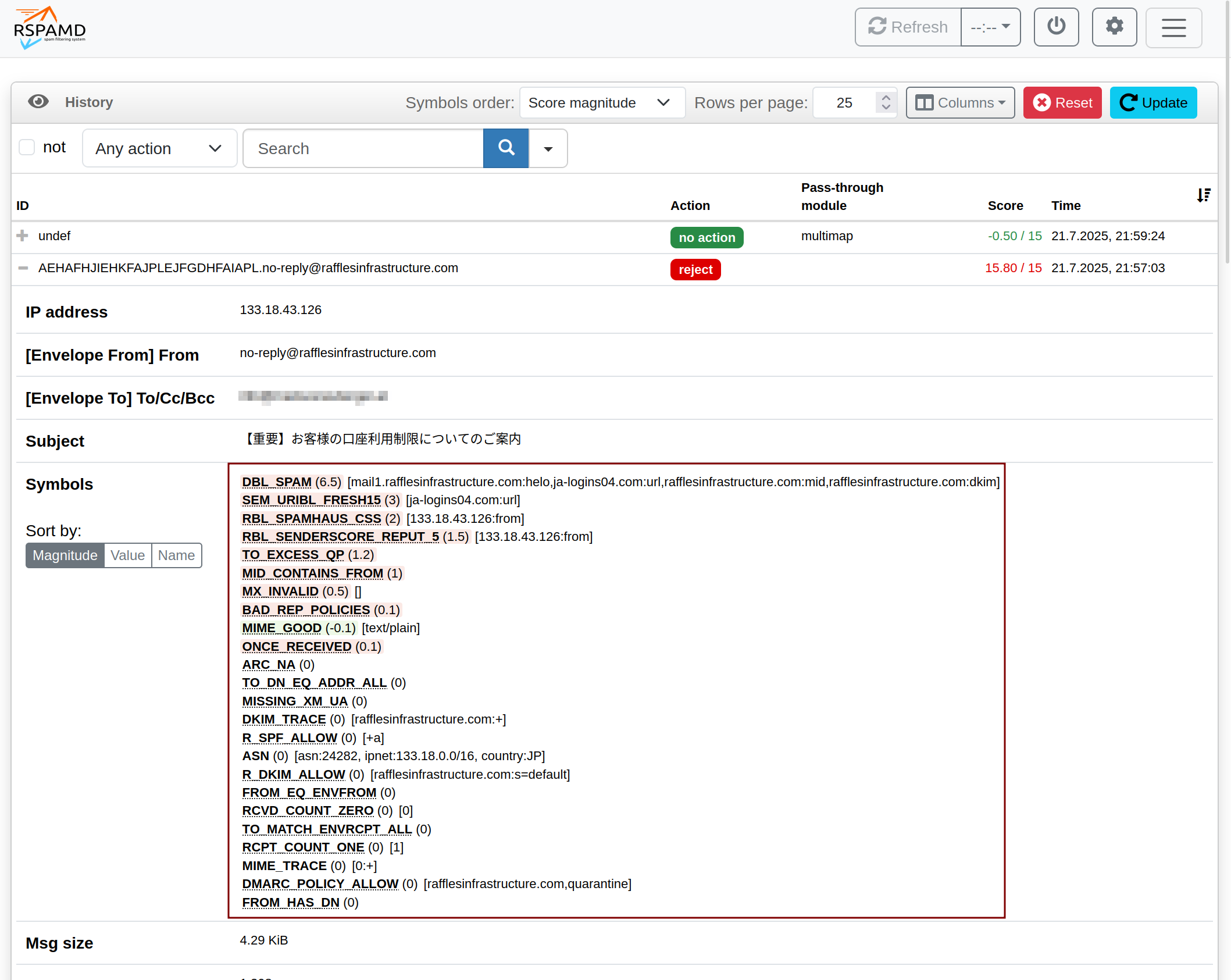Click the Time column header
The width and height of the screenshot is (1231, 980).
[x=1066, y=205]
